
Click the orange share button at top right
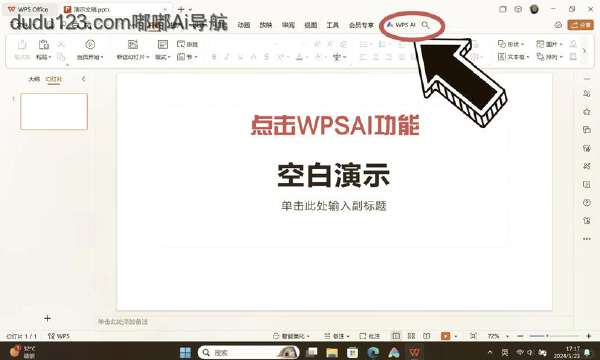pos(580,25)
